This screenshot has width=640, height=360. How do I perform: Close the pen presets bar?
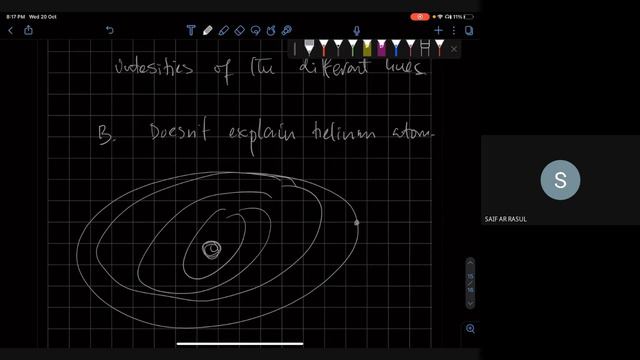[454, 49]
